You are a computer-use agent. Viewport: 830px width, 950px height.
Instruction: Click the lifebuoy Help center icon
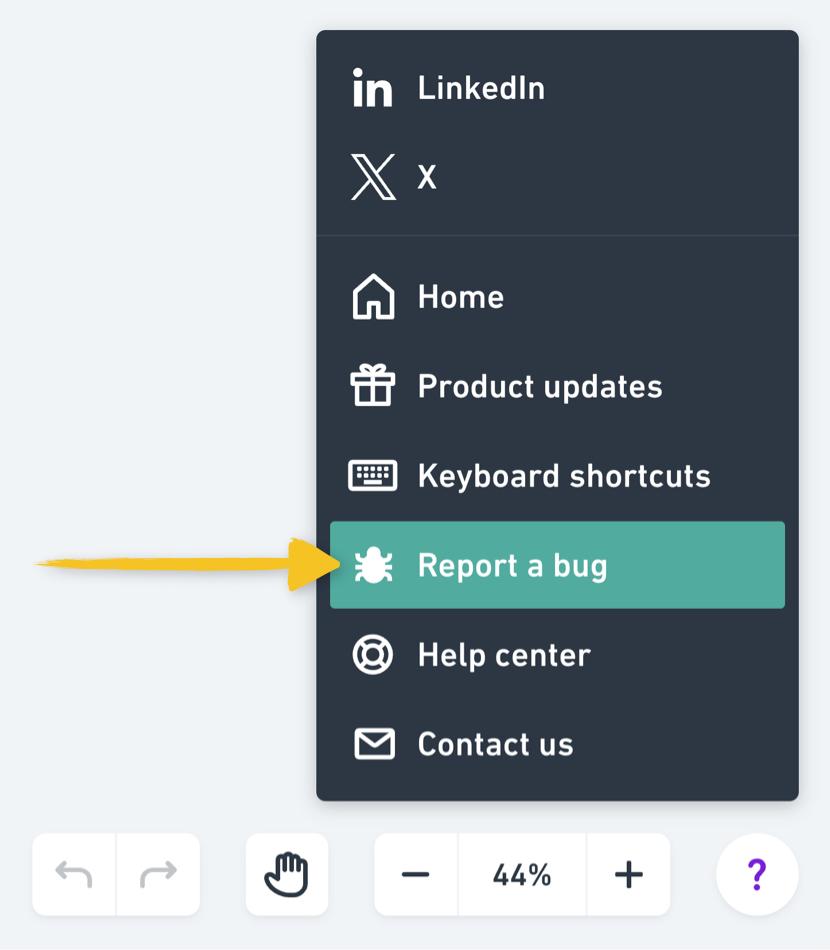pyautogui.click(x=373, y=654)
